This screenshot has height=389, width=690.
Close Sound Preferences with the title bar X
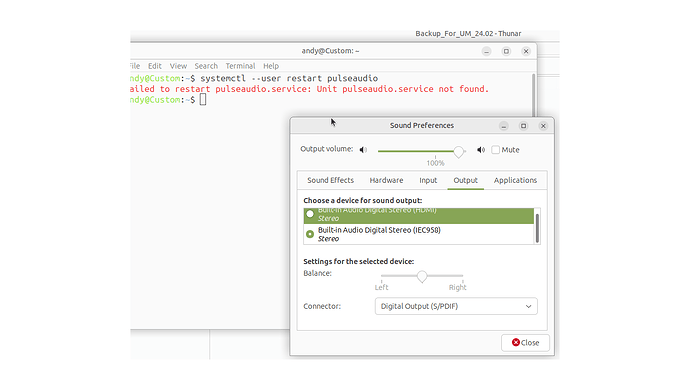tap(543, 126)
